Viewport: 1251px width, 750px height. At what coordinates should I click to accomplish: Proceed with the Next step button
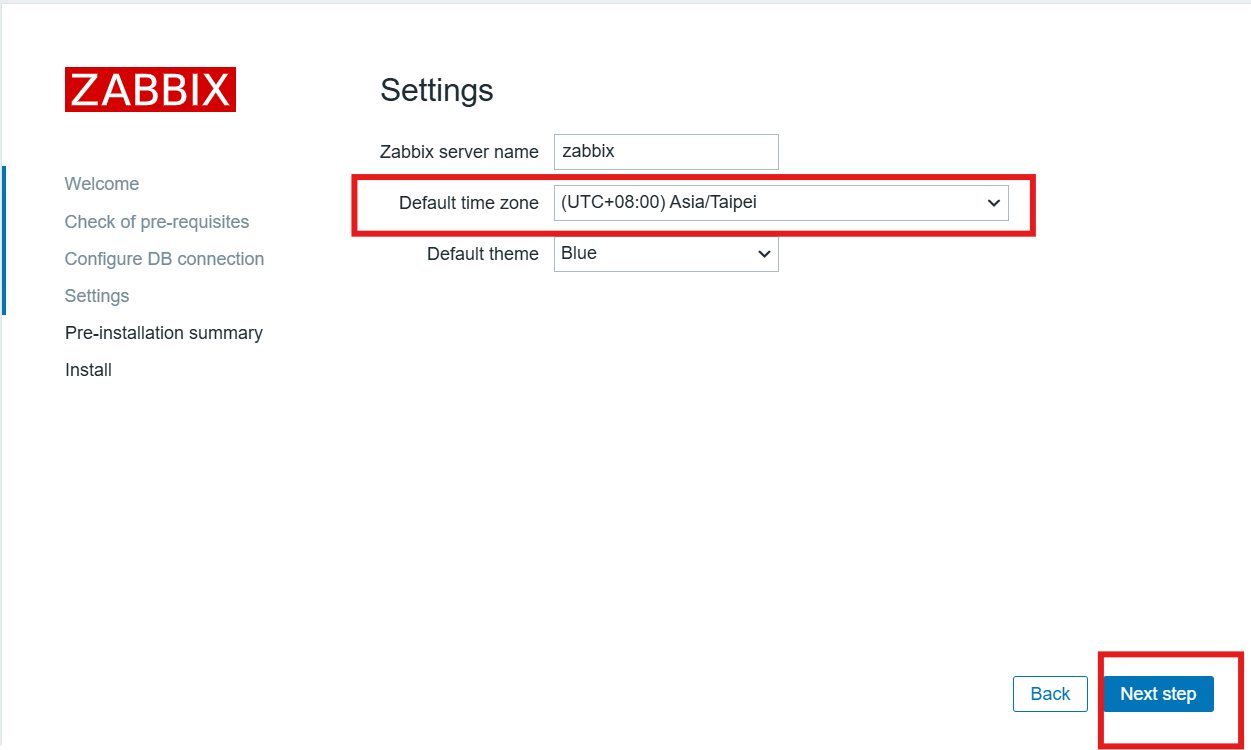pos(1158,694)
